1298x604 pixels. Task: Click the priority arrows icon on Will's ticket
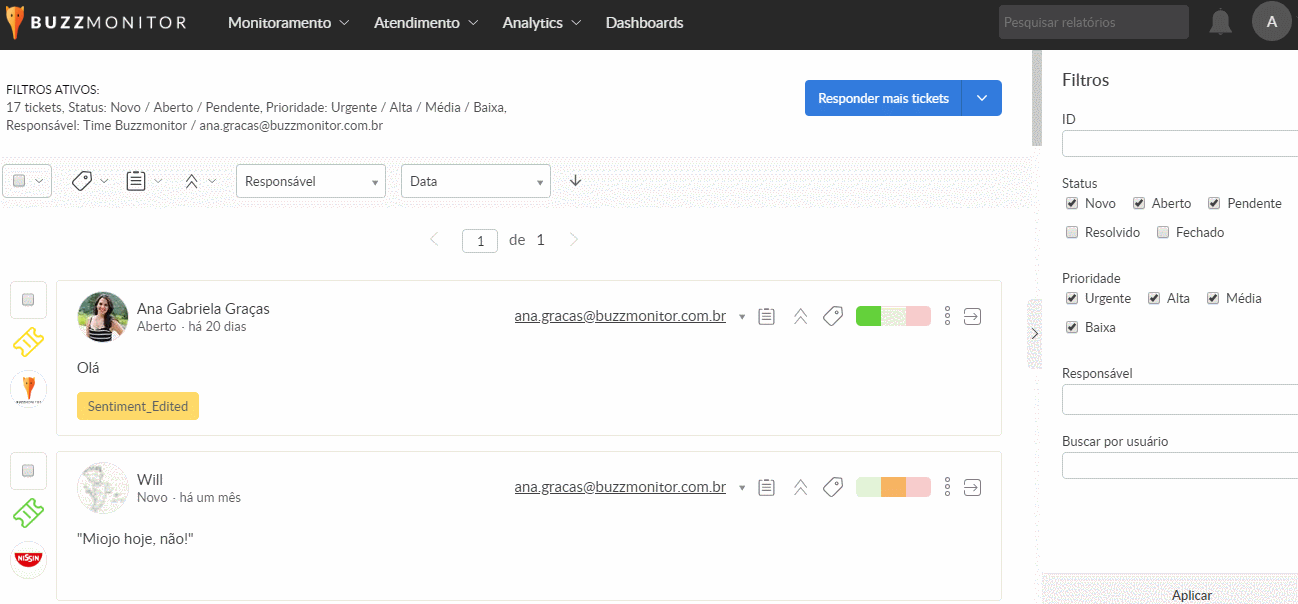point(800,488)
